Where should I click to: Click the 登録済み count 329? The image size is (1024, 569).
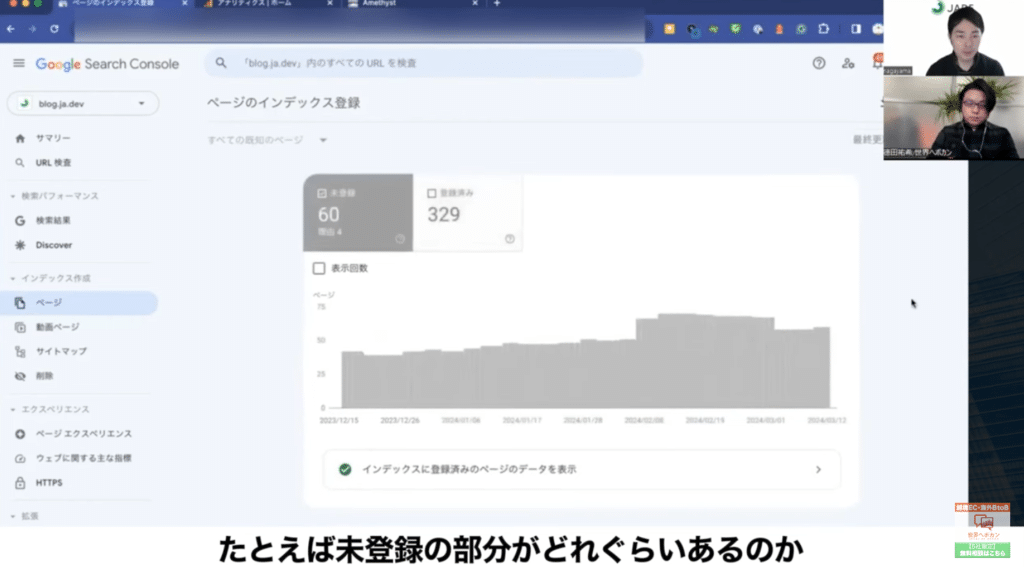click(443, 214)
